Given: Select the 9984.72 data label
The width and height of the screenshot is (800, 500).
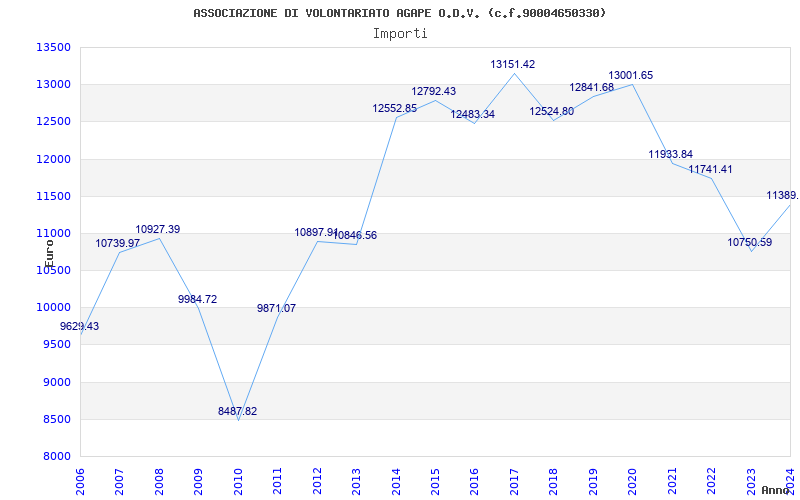Looking at the screenshot, I should (197, 299).
